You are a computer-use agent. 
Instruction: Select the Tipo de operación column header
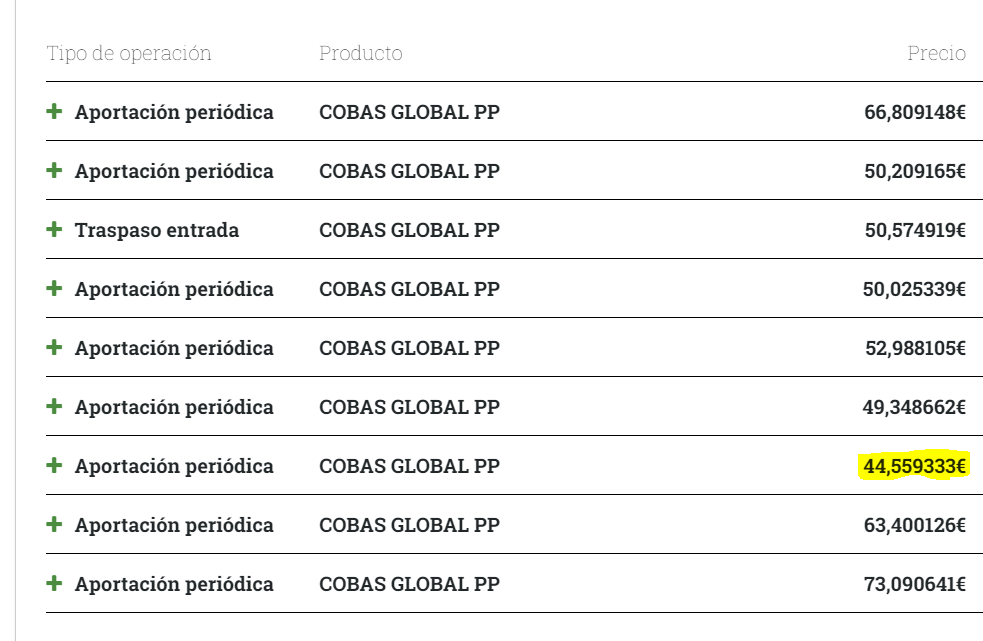(x=129, y=54)
